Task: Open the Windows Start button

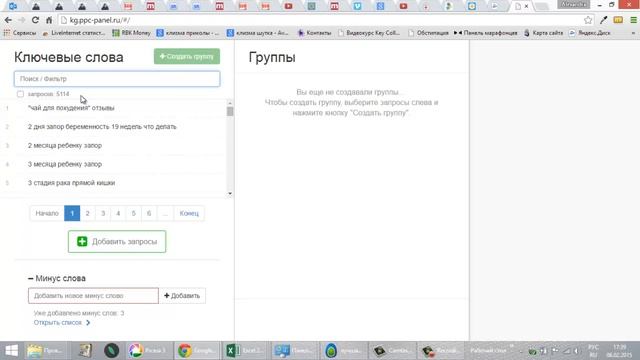Action: pos(11,351)
